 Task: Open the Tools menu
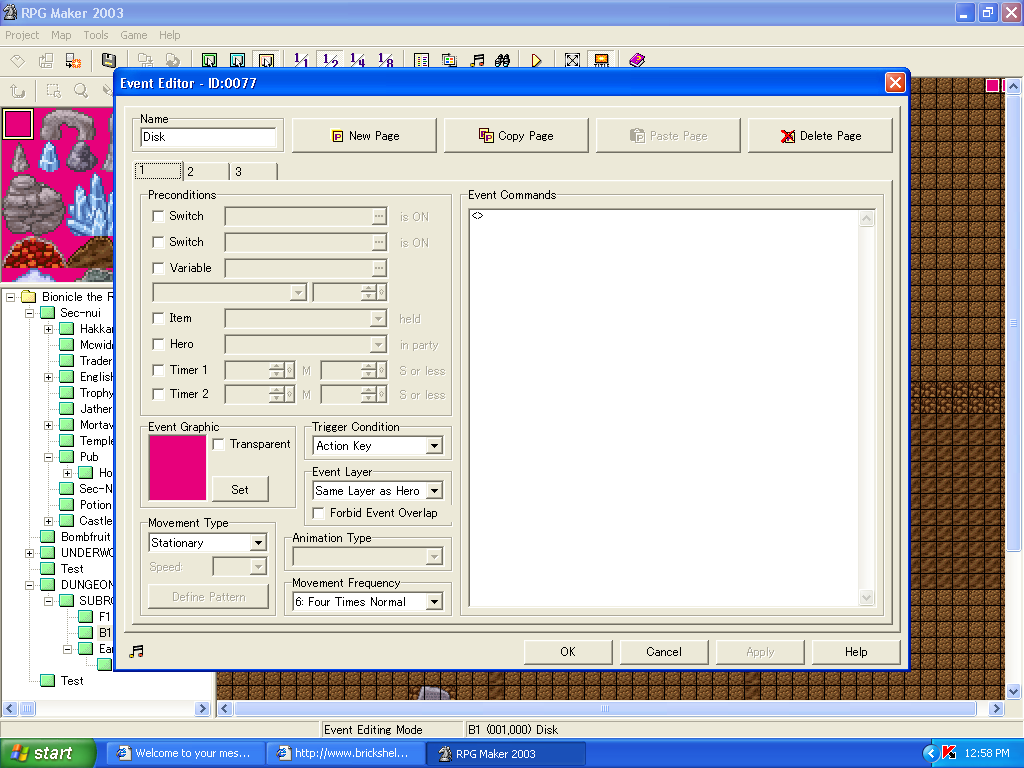(x=96, y=35)
